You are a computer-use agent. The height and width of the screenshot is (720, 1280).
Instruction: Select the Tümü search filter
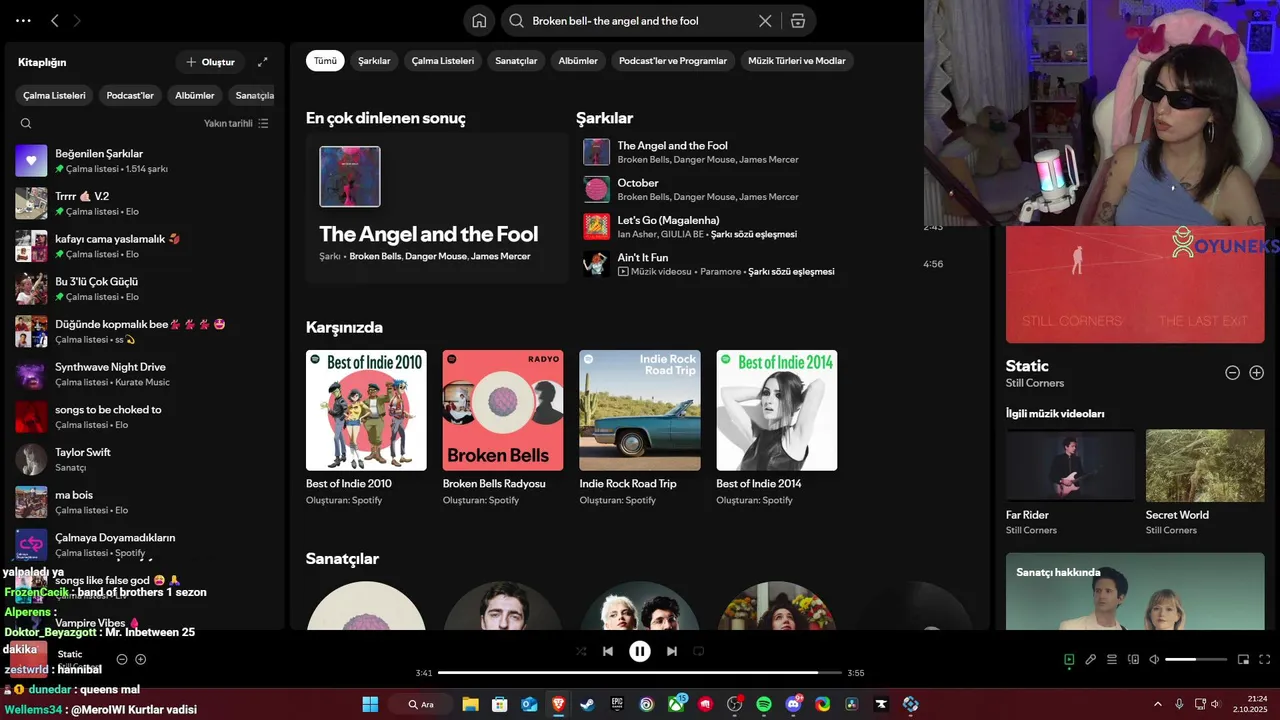[x=325, y=60]
